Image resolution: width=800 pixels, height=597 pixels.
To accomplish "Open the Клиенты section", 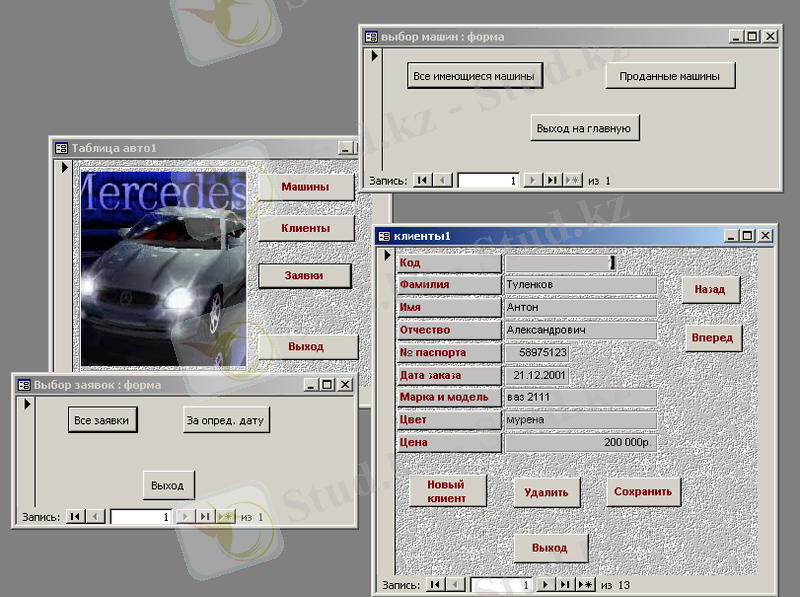I will point(306,229).
